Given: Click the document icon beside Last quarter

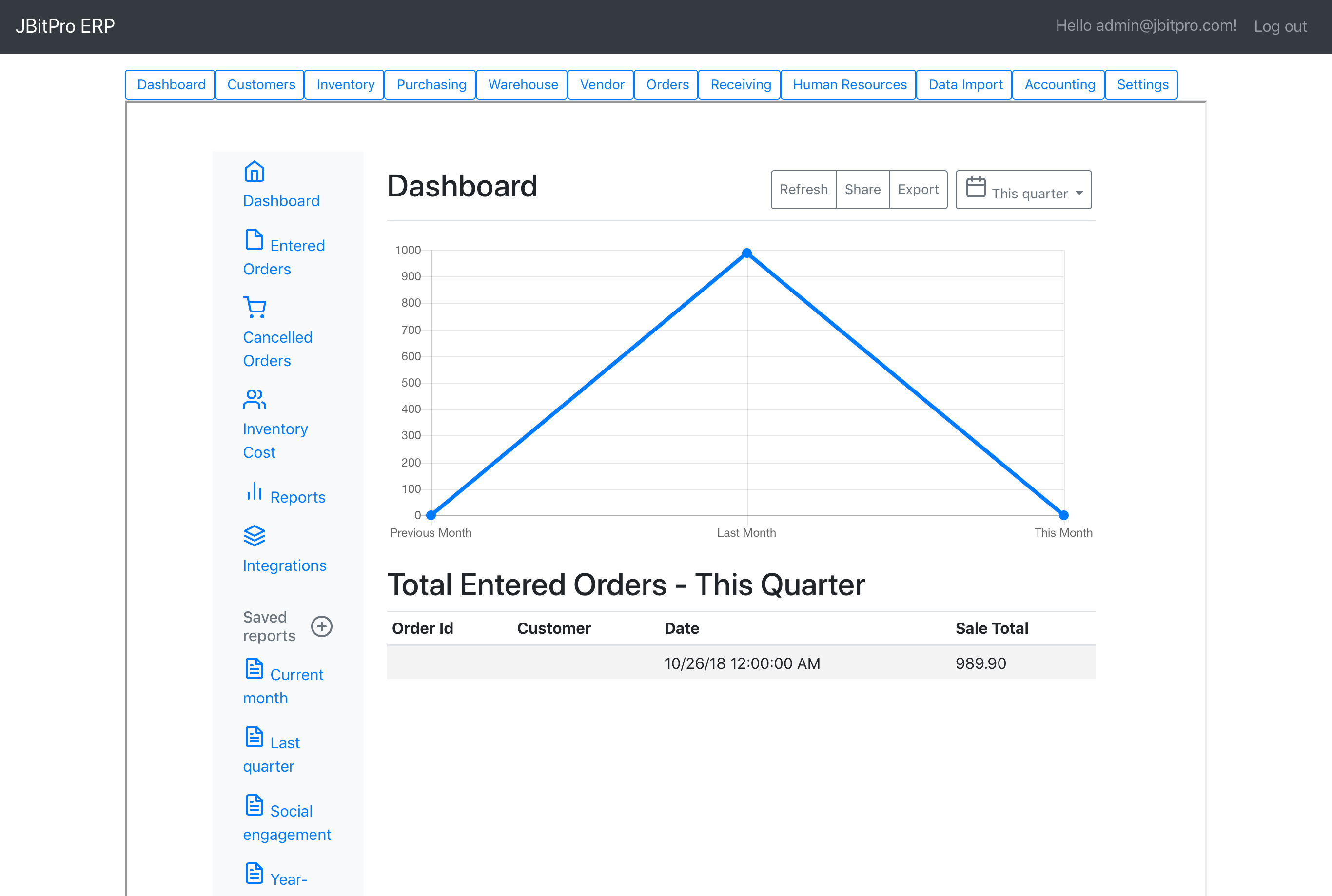Looking at the screenshot, I should [255, 737].
